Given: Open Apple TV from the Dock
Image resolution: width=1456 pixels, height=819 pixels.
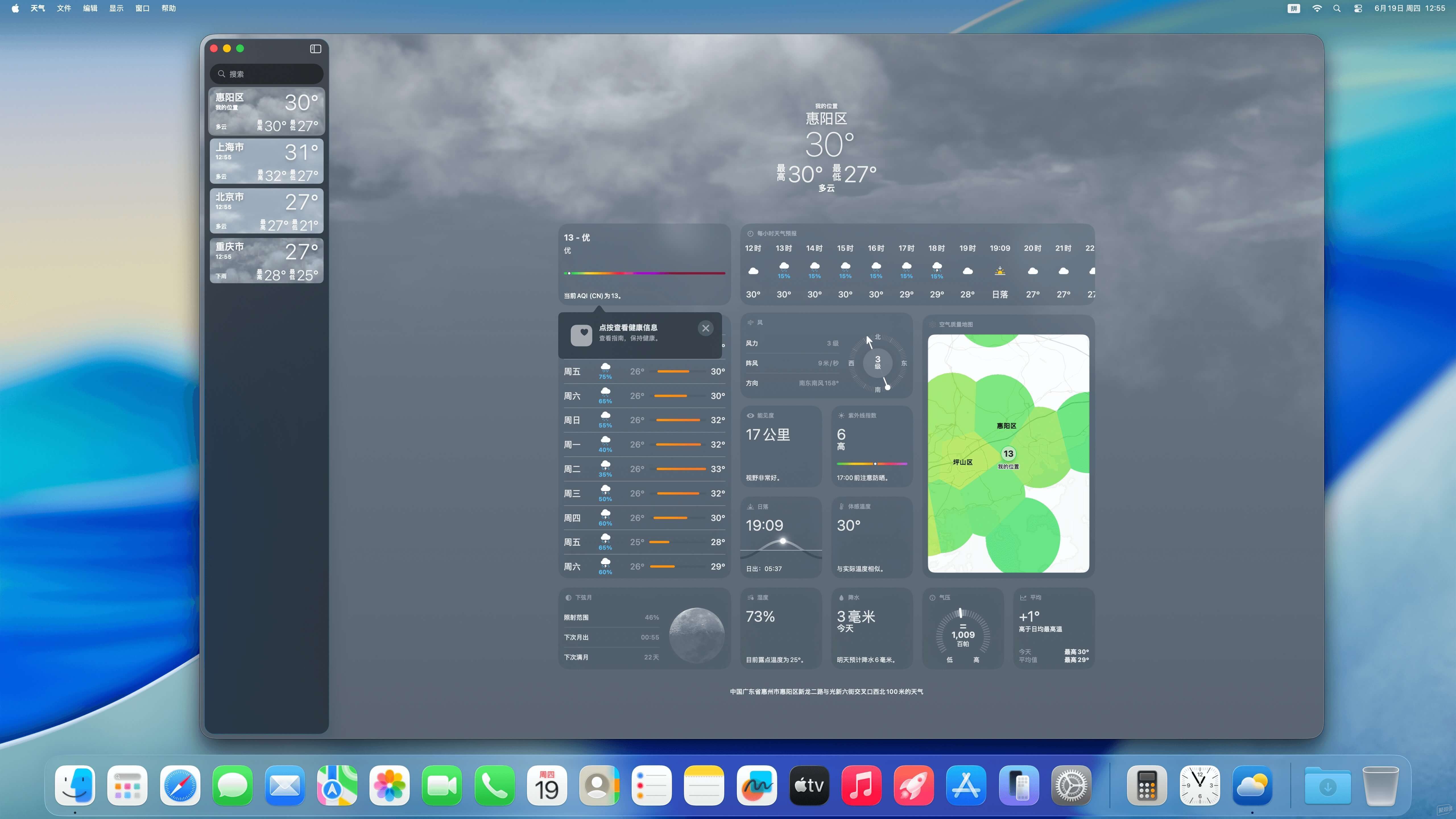Looking at the screenshot, I should 809,785.
